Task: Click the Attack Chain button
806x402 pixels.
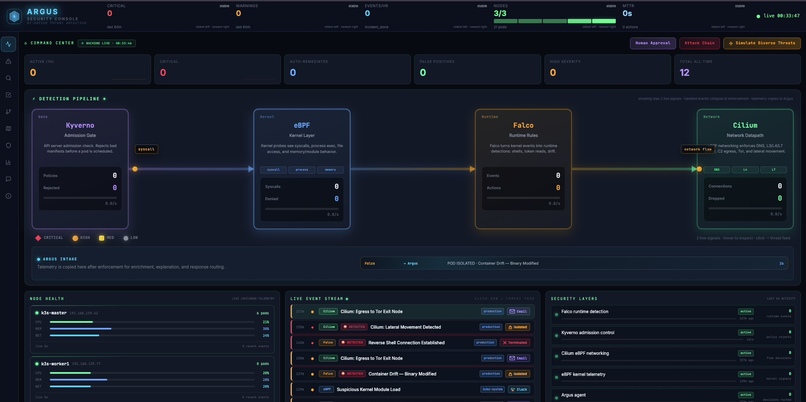Action: coord(700,43)
